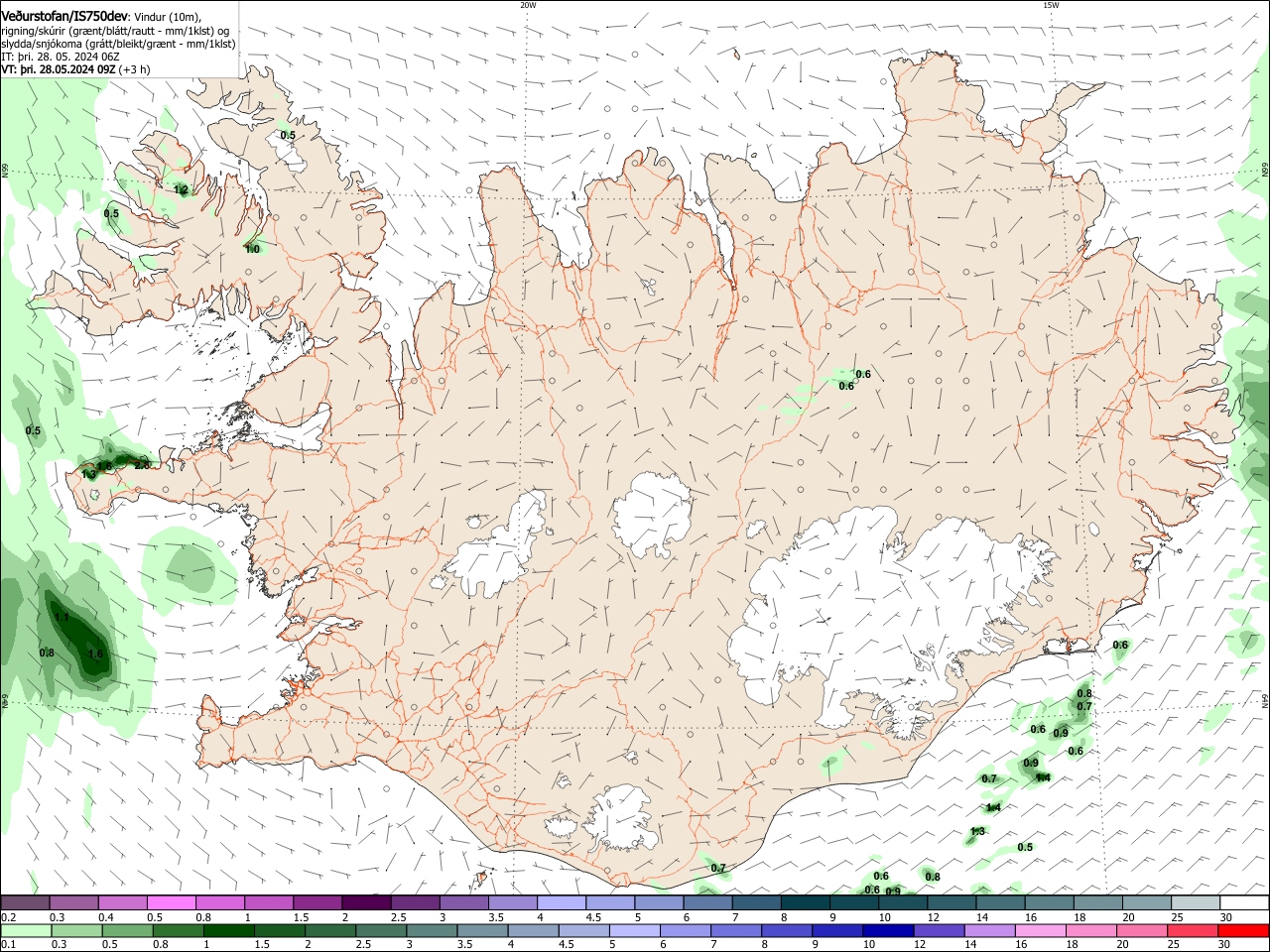Image resolution: width=1270 pixels, height=952 pixels.
Task: Click the deep navy blue swatch labeled 10
Action: tap(890, 931)
